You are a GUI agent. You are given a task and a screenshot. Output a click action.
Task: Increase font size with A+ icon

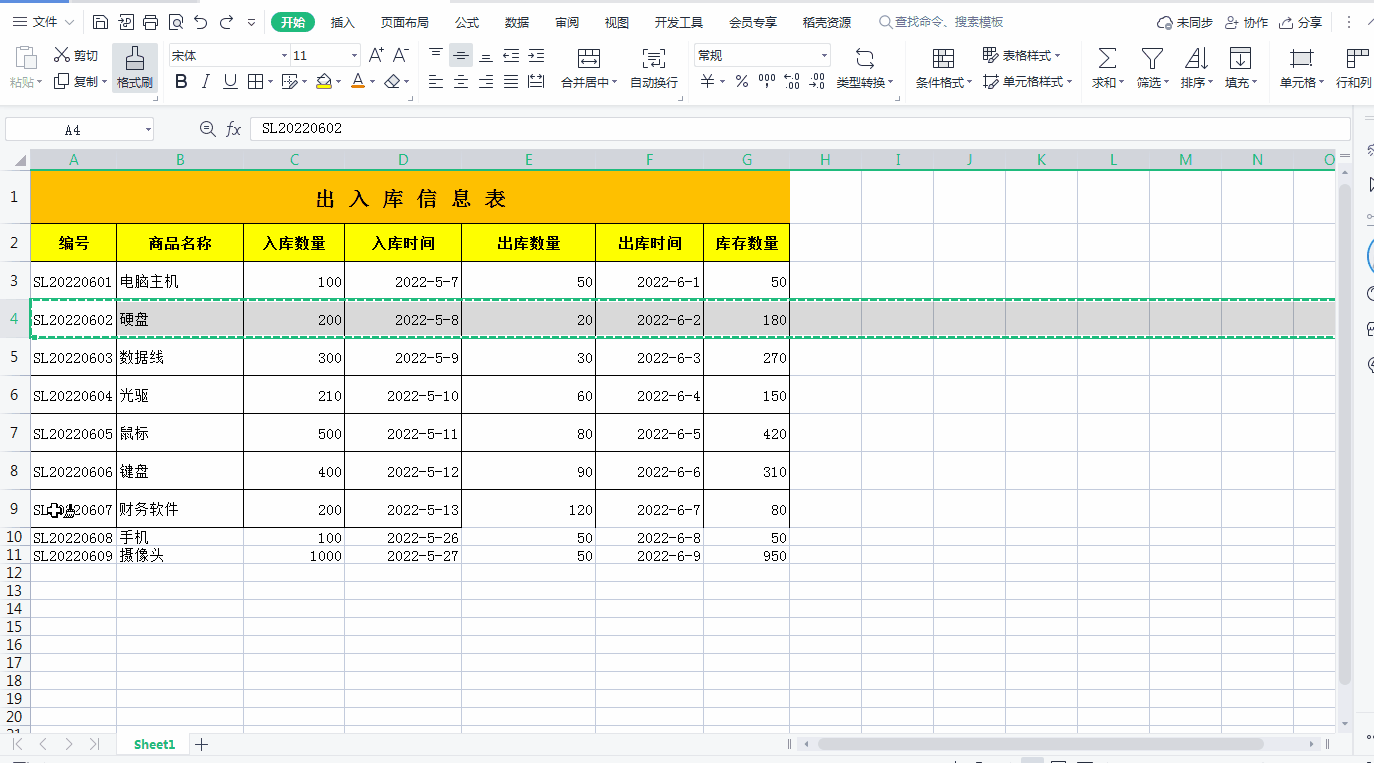376,55
